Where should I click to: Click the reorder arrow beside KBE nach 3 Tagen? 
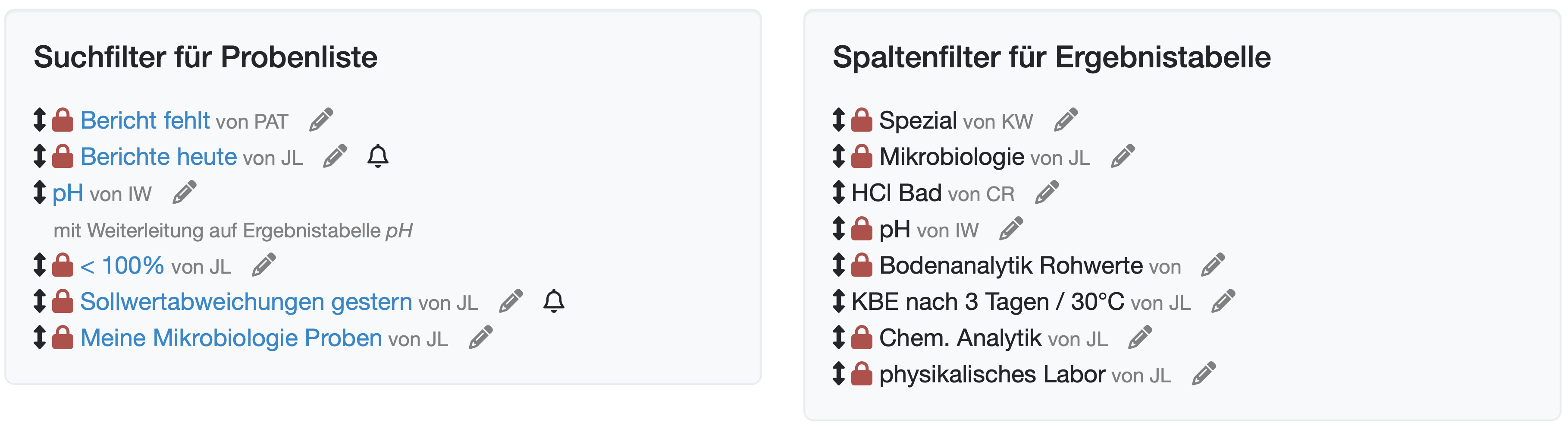click(x=839, y=301)
